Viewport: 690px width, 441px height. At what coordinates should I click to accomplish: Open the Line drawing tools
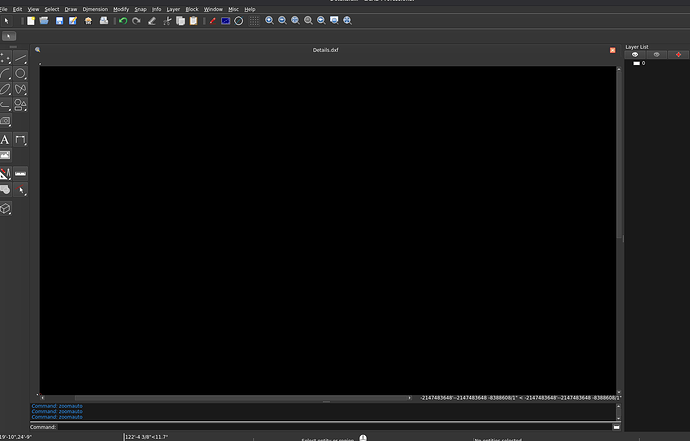click(20, 58)
